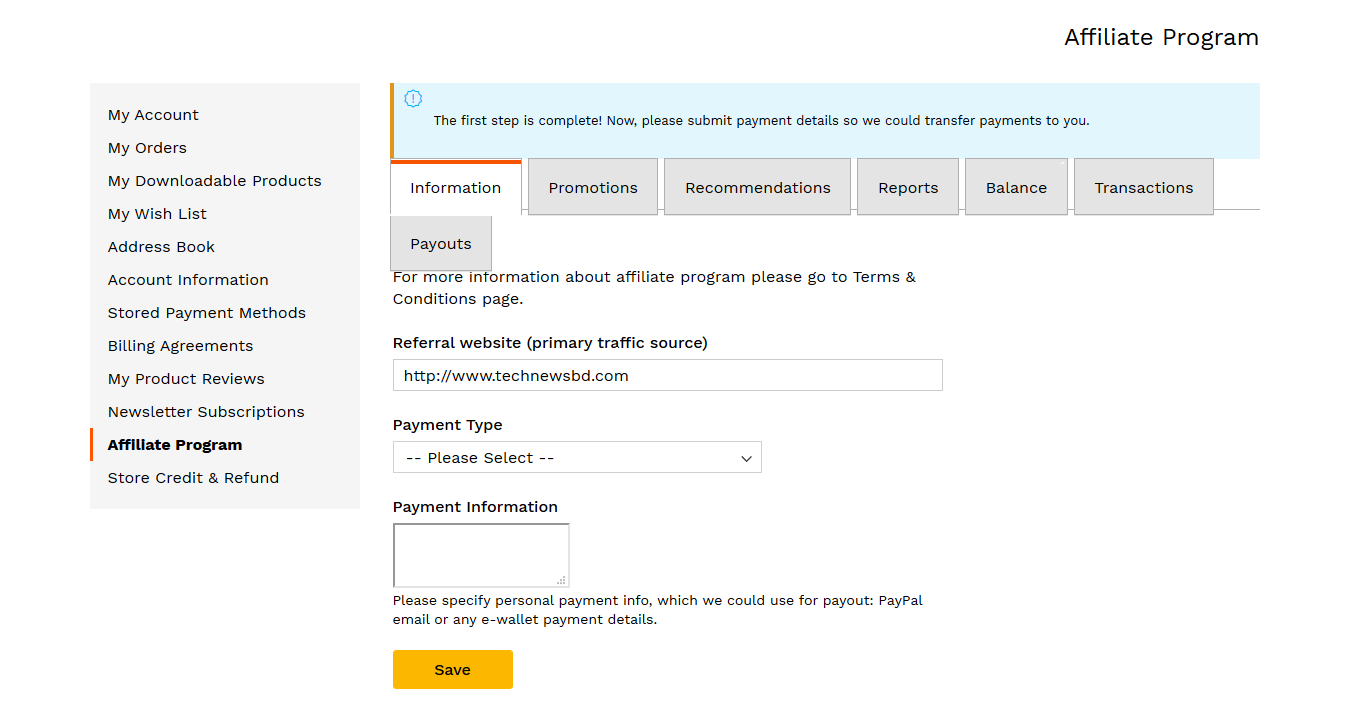This screenshot has width=1349, height=718.
Task: Click the Referral website input field
Action: (667, 376)
